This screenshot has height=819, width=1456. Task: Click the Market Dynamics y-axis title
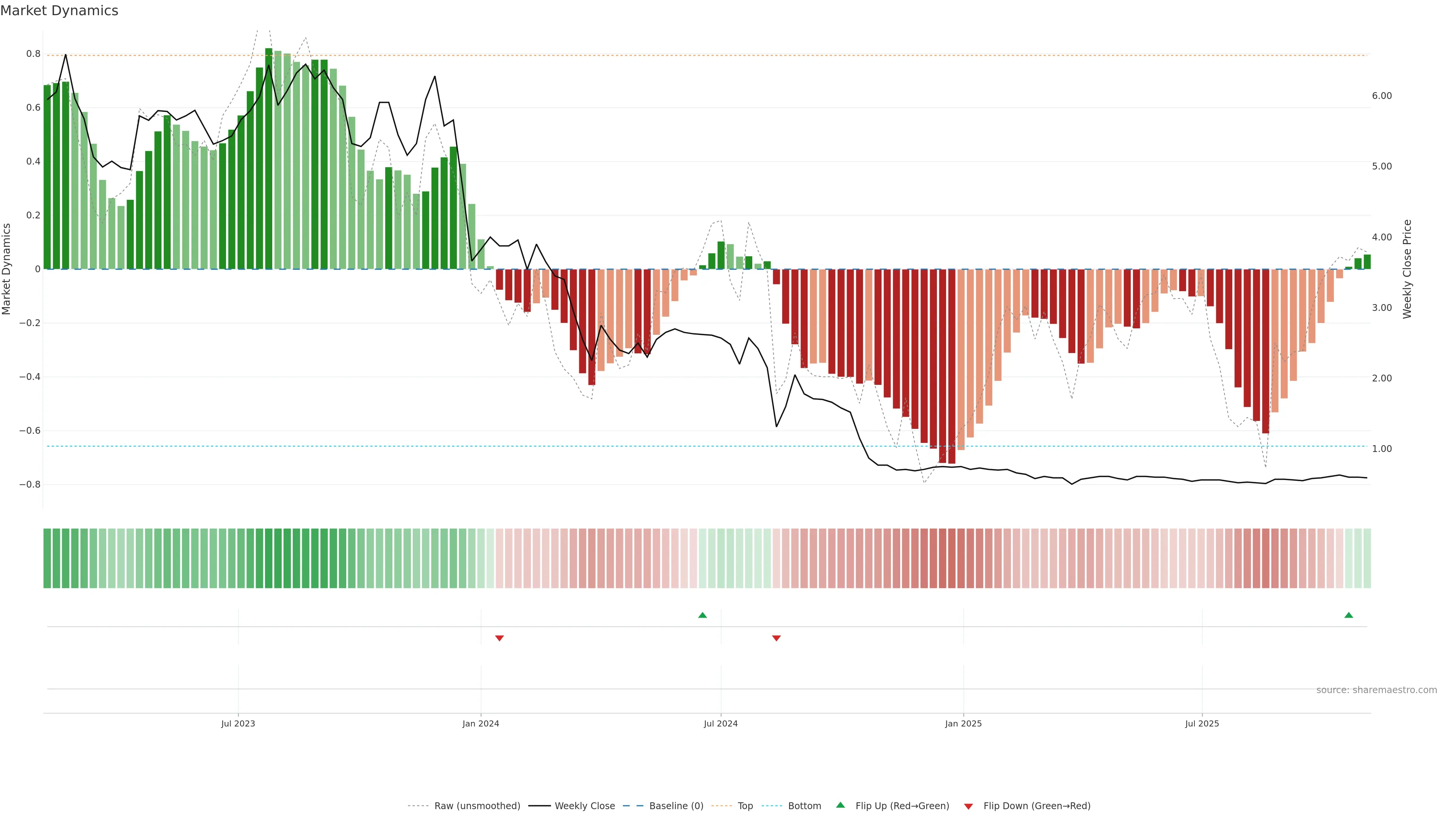pyautogui.click(x=7, y=269)
